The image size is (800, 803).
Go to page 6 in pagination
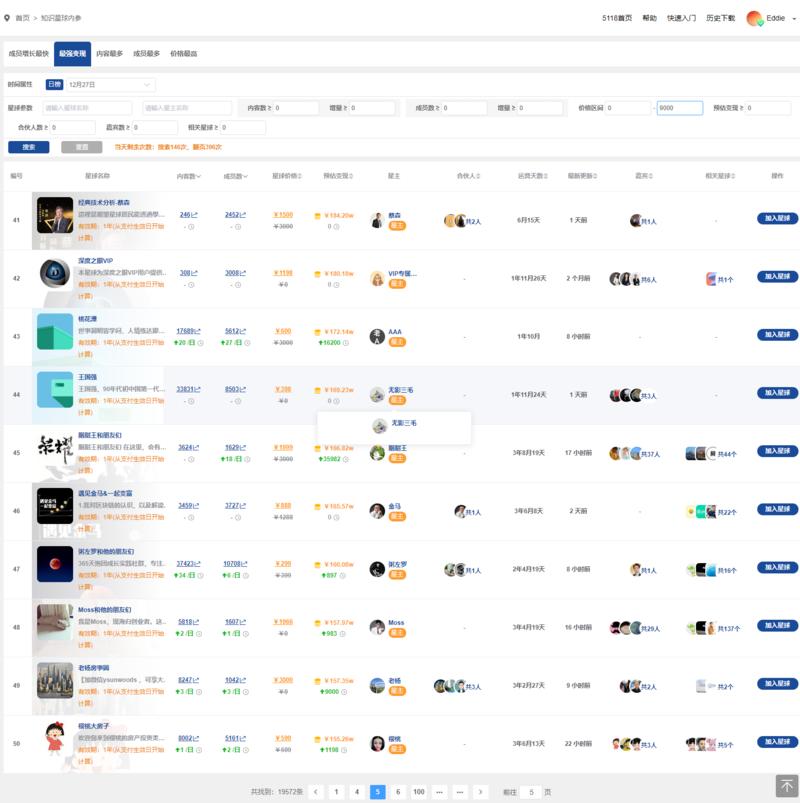pos(398,791)
